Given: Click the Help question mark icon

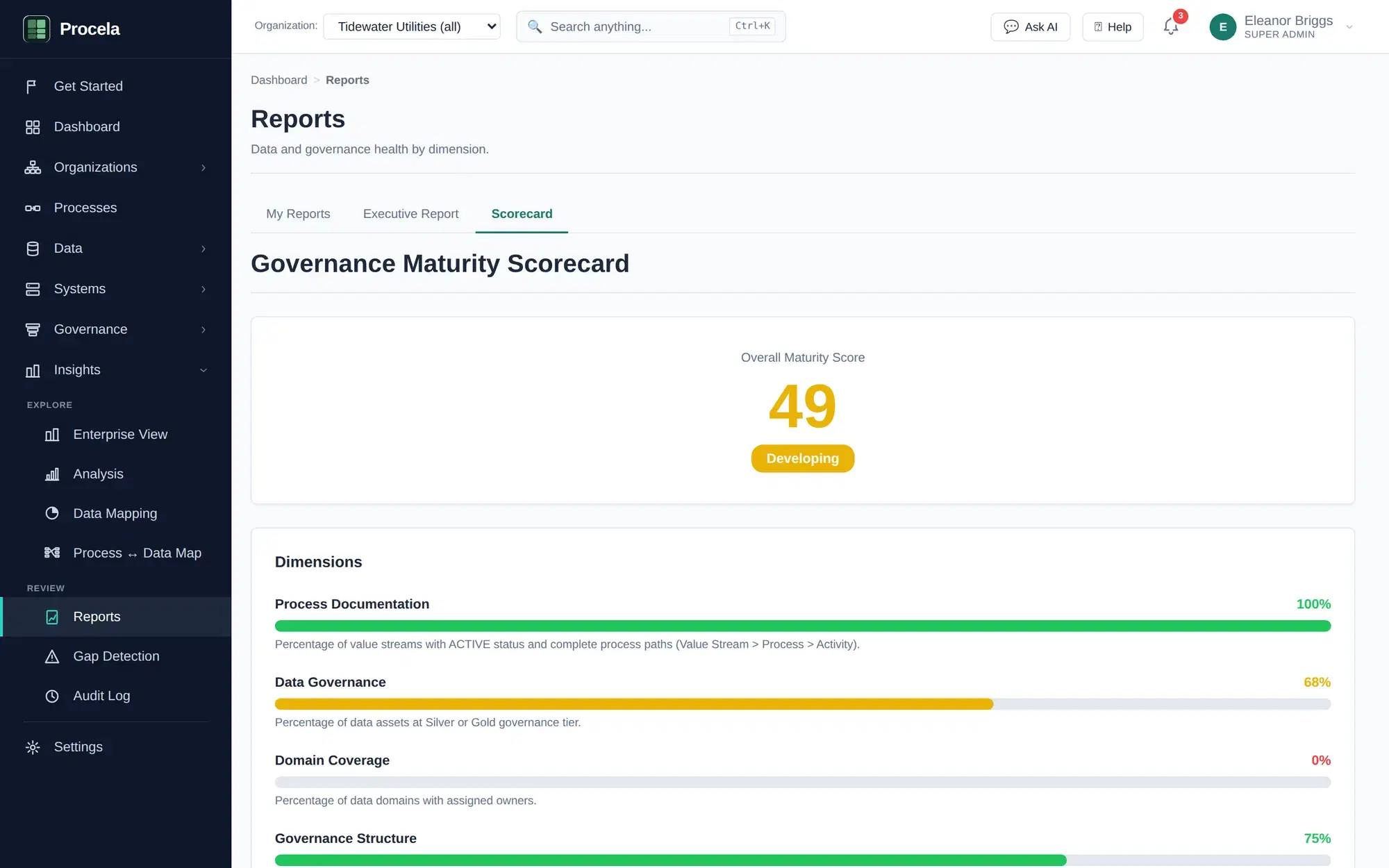Looking at the screenshot, I should pos(1098,26).
